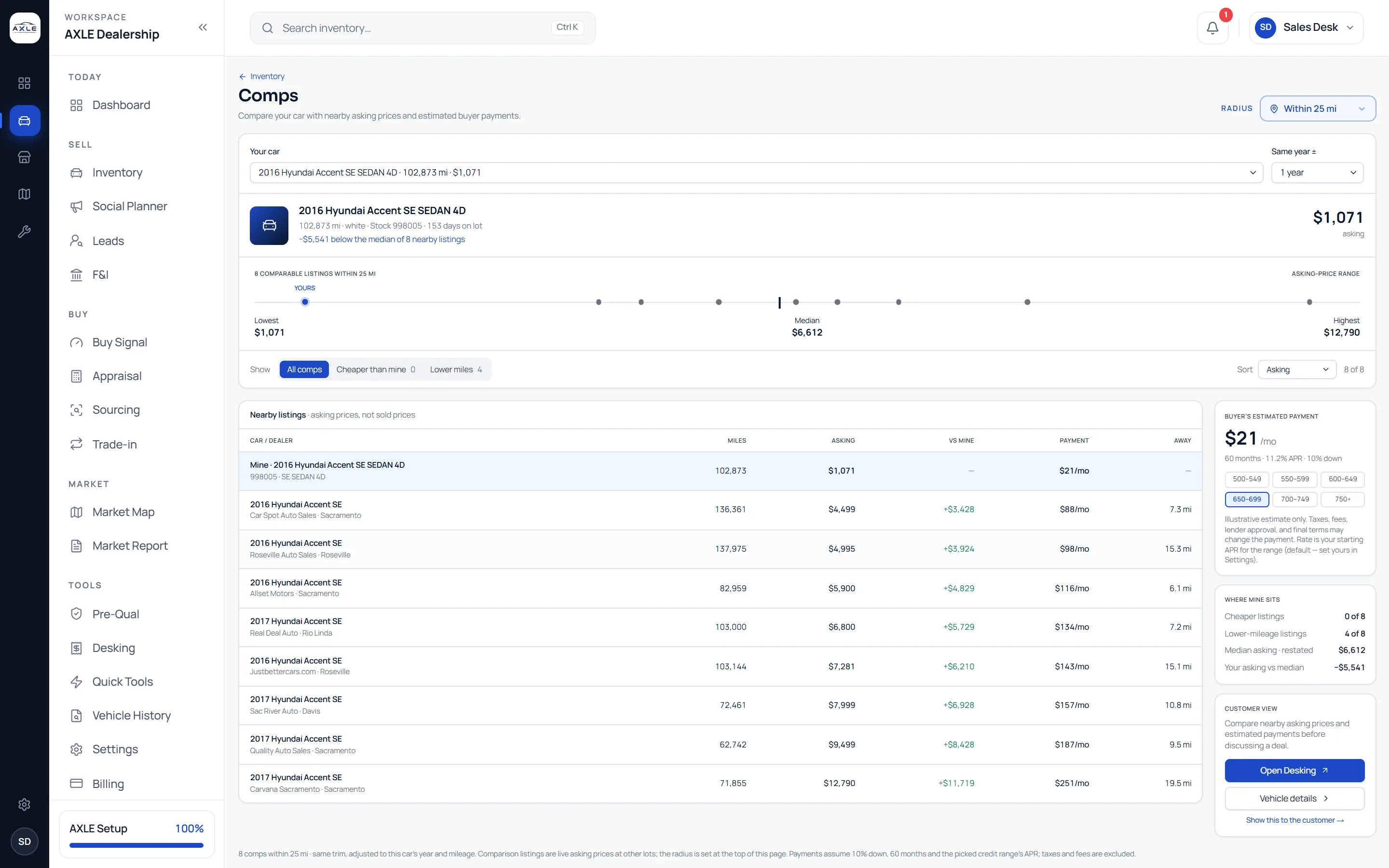Click the Leads person-search icon
The image size is (1389, 868).
(76, 241)
